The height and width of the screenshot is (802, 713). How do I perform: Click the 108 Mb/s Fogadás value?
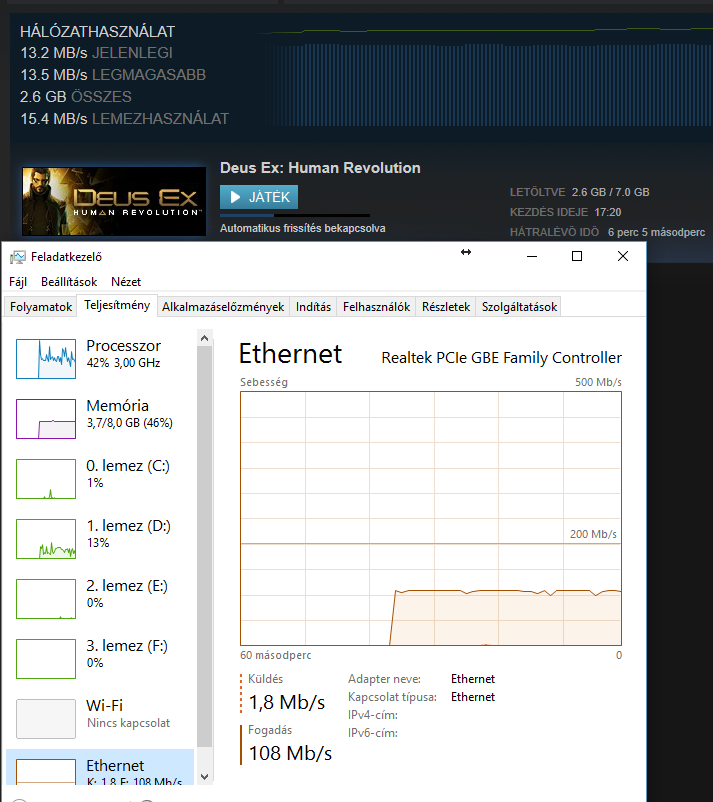(290, 753)
